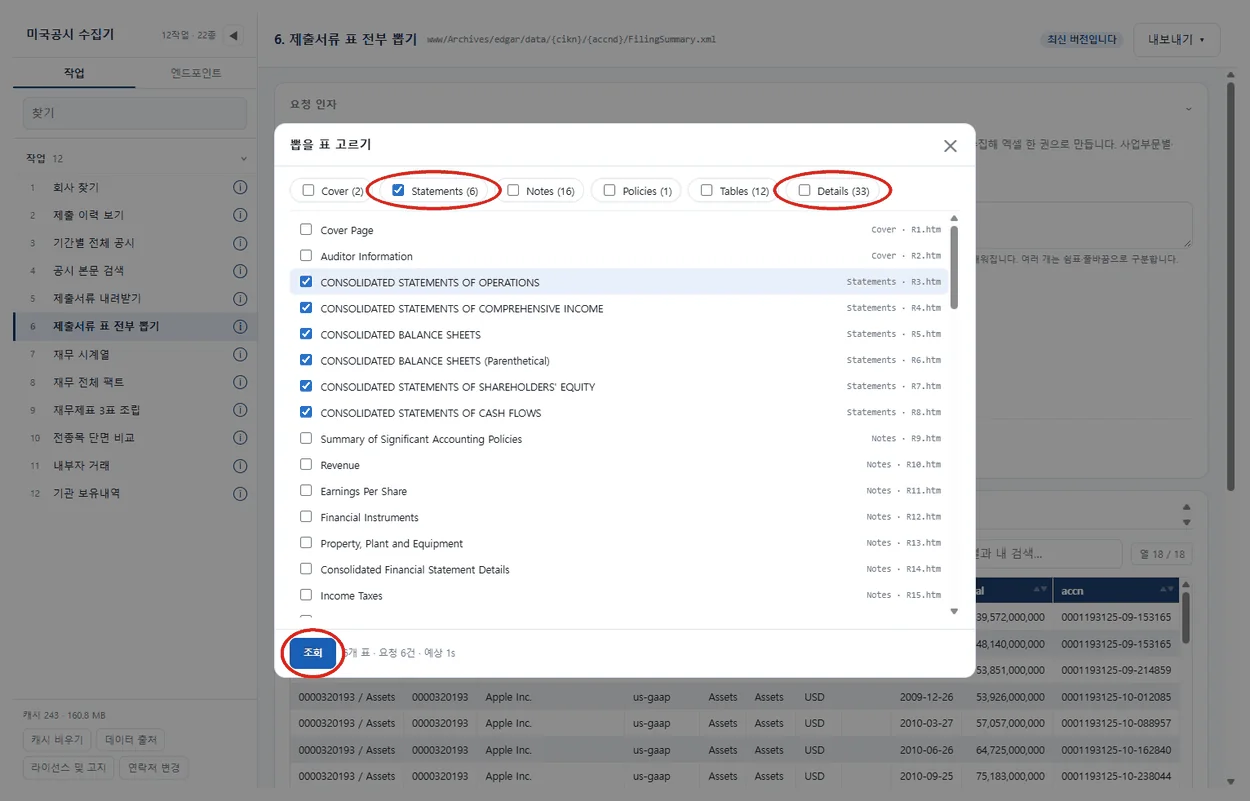View the info icon for 기관 보유내역
This screenshot has height=801, width=1250.
click(240, 494)
